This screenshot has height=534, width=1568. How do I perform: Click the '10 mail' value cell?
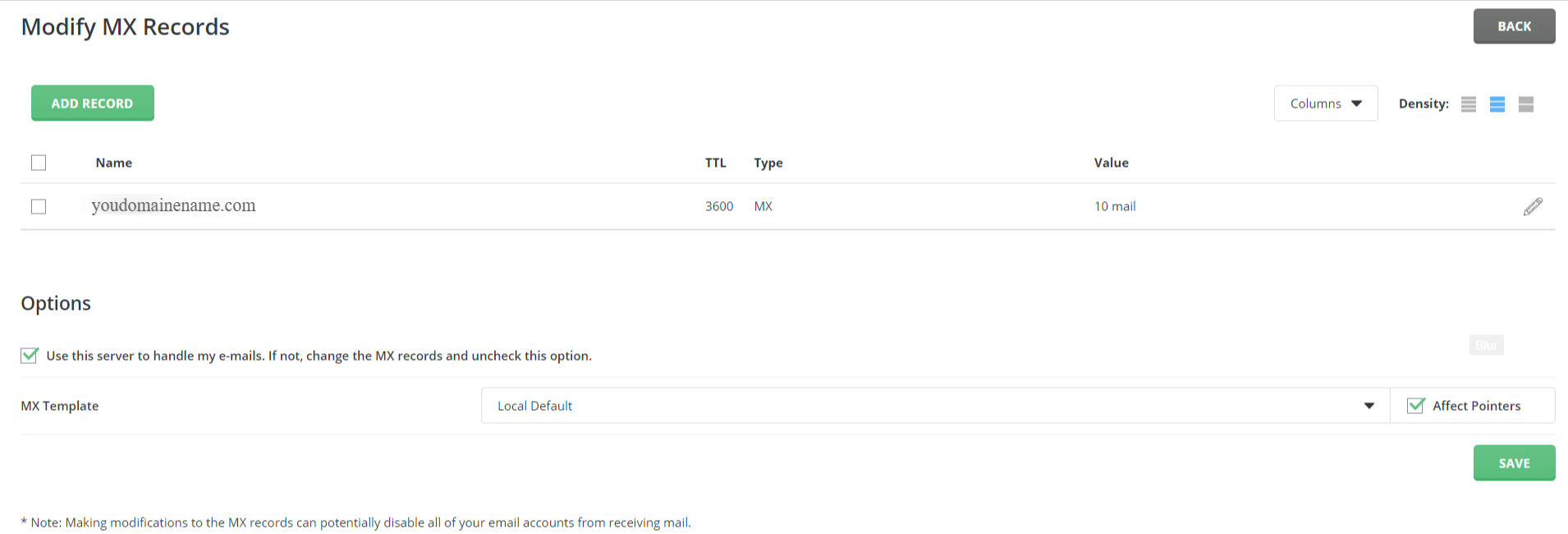1115,206
